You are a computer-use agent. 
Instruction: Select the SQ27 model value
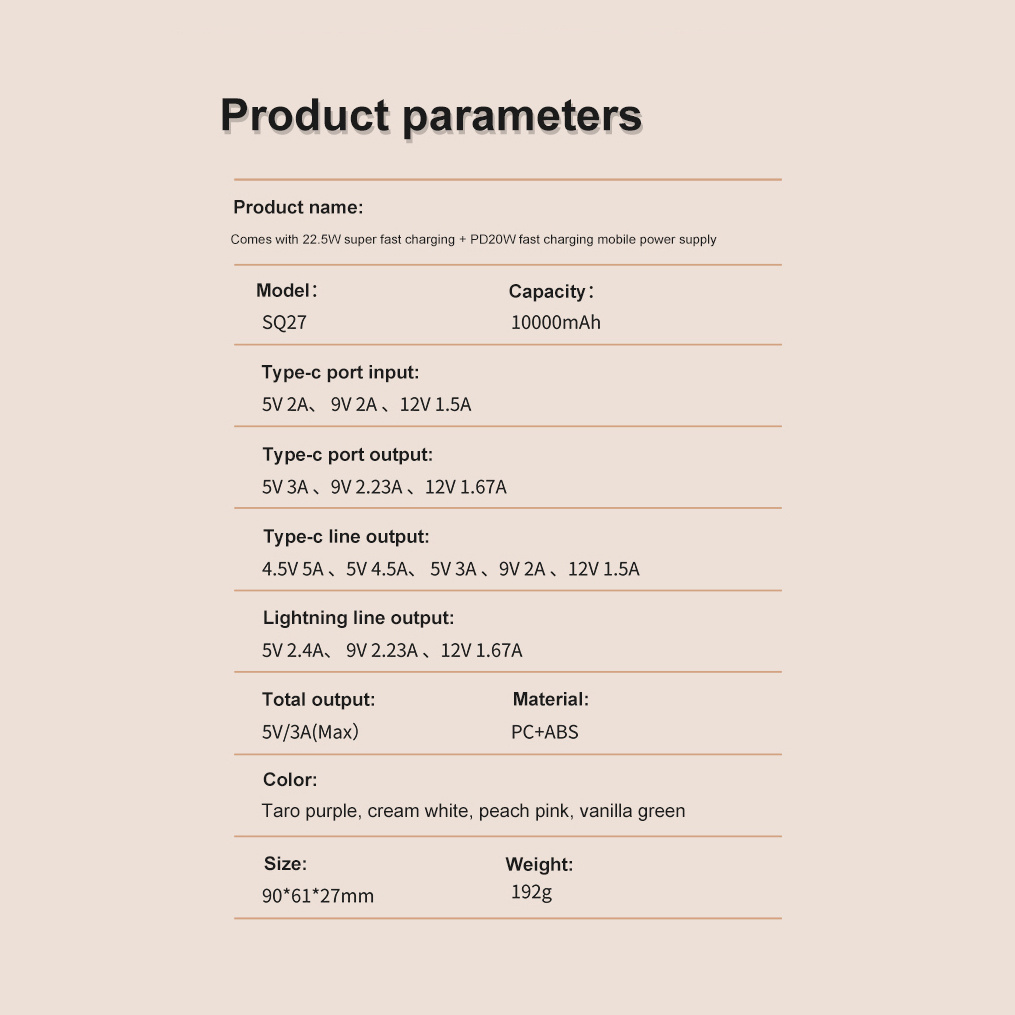pos(284,323)
